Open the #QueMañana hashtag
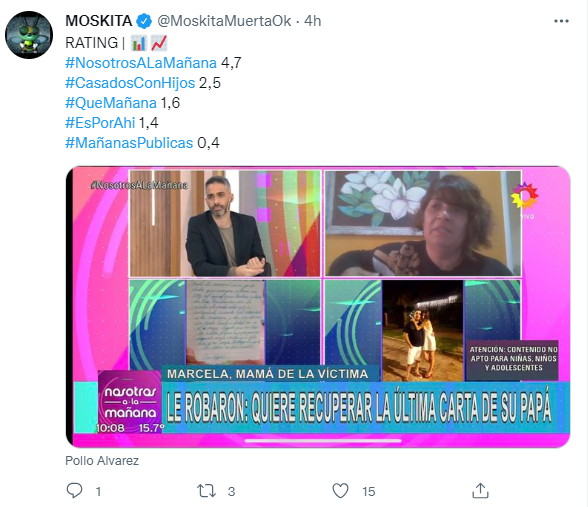This screenshot has width=588, height=507. [x=111, y=103]
